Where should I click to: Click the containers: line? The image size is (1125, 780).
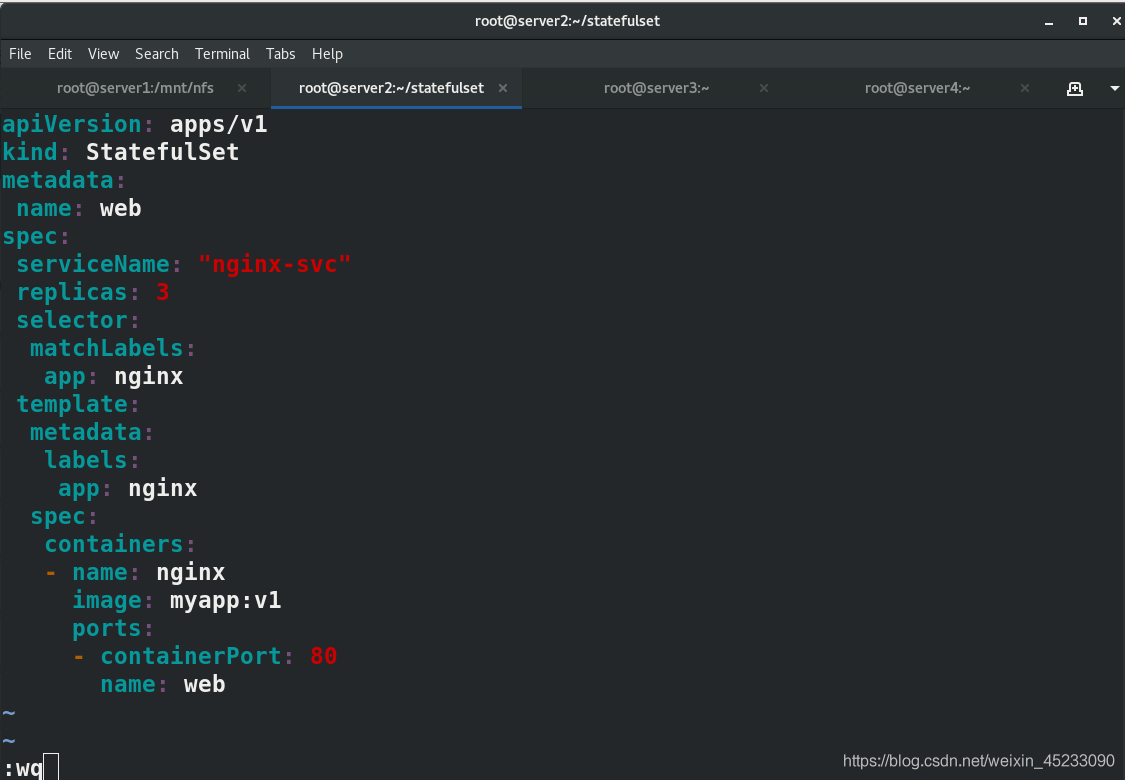(x=120, y=544)
